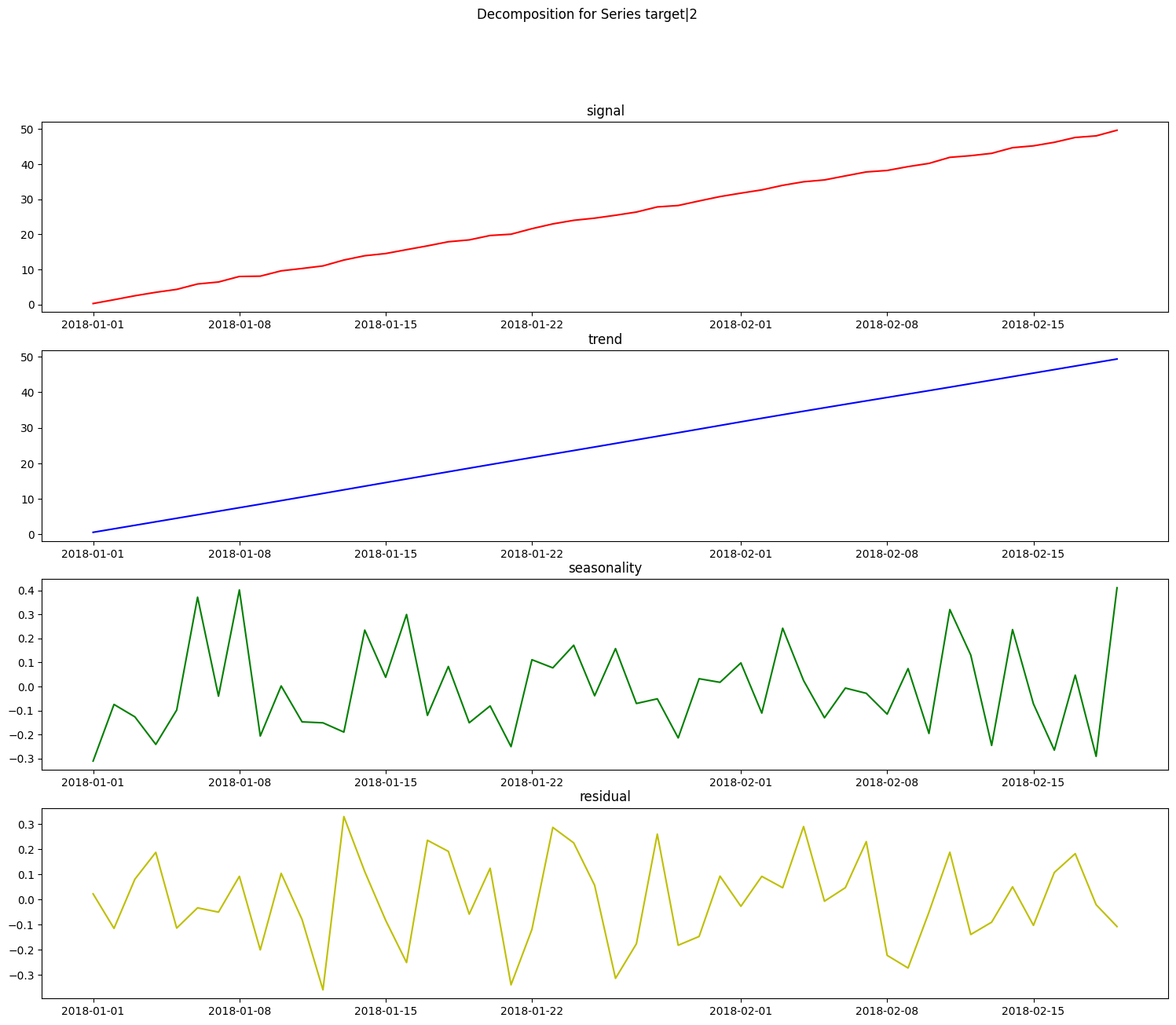Click the '20' tick on signal y-axis
The width and height of the screenshot is (1176, 1025).
tap(29, 235)
